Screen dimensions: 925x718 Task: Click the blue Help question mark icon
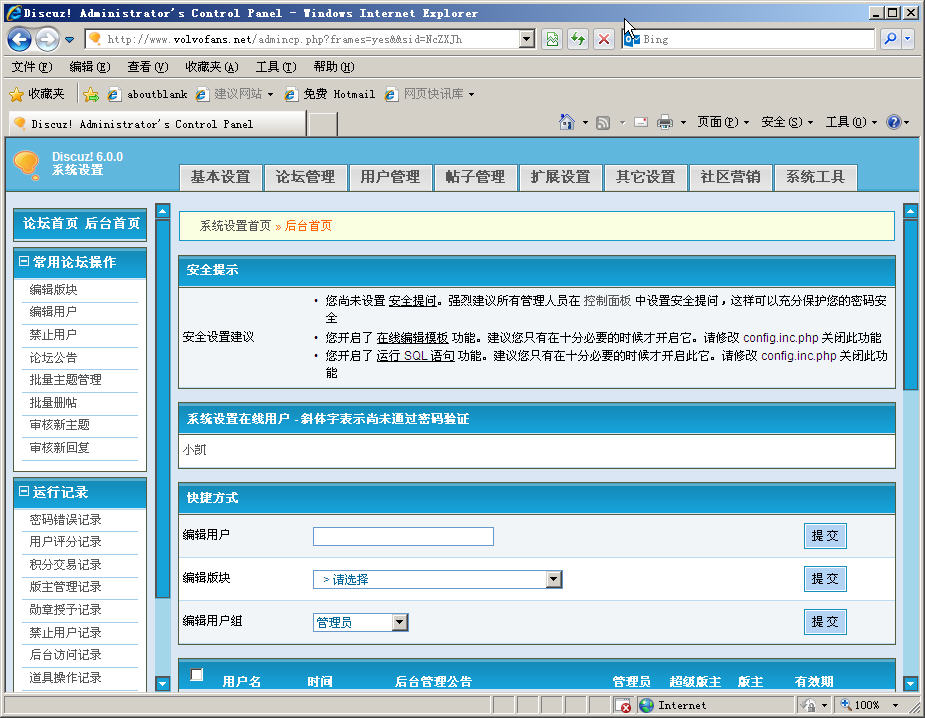[x=894, y=122]
